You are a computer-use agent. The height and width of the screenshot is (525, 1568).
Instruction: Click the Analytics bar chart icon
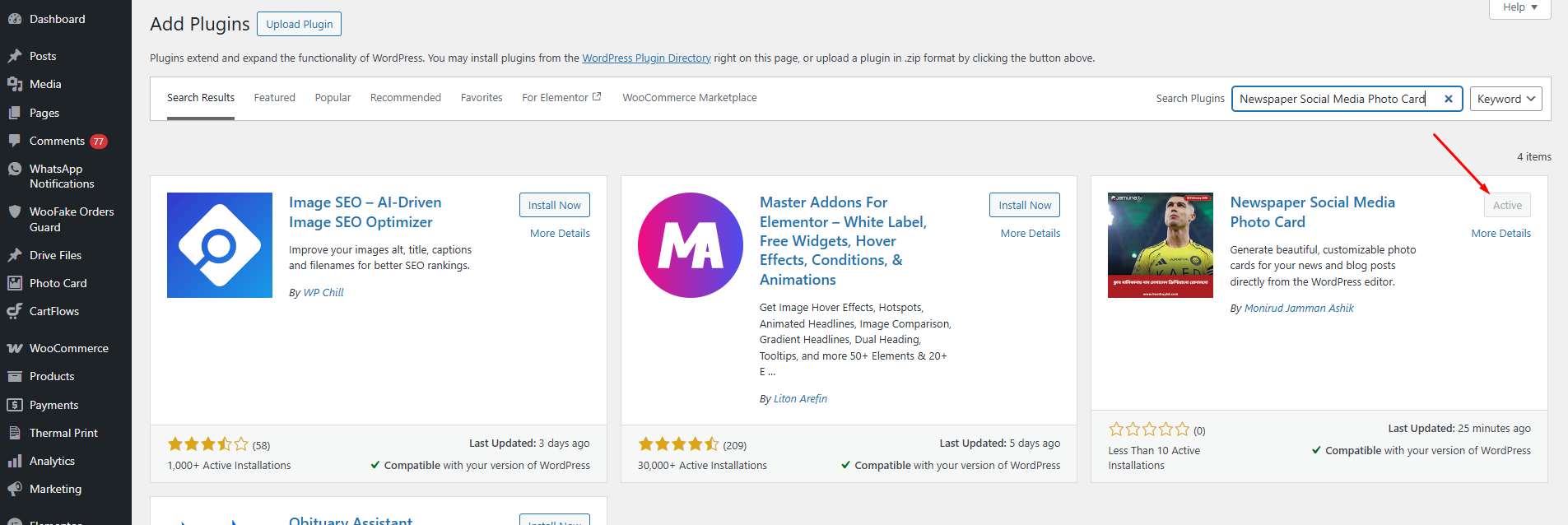(15, 461)
